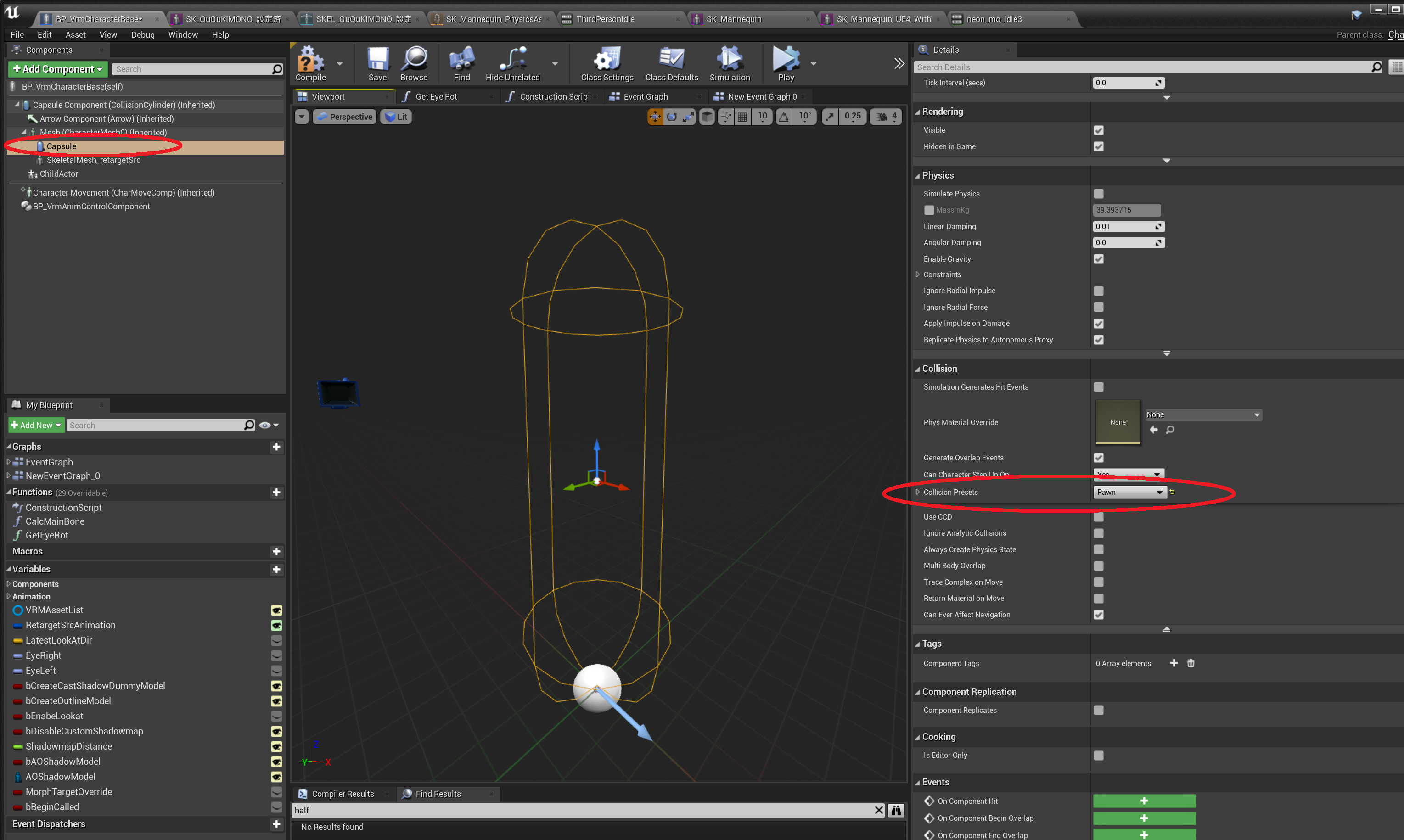This screenshot has width=1404, height=840.
Task: Enable Simulate Physics
Action: point(1099,194)
